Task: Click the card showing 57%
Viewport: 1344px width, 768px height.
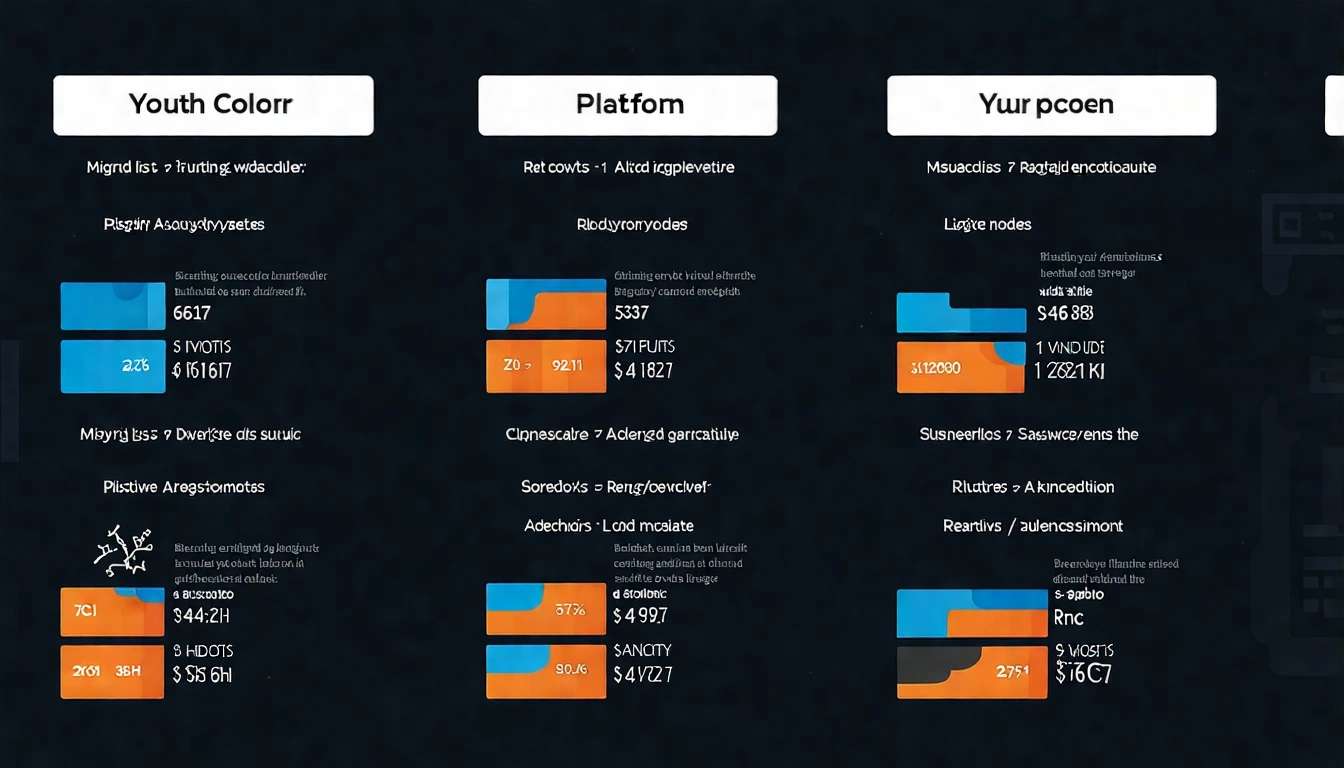Action: 546,609
